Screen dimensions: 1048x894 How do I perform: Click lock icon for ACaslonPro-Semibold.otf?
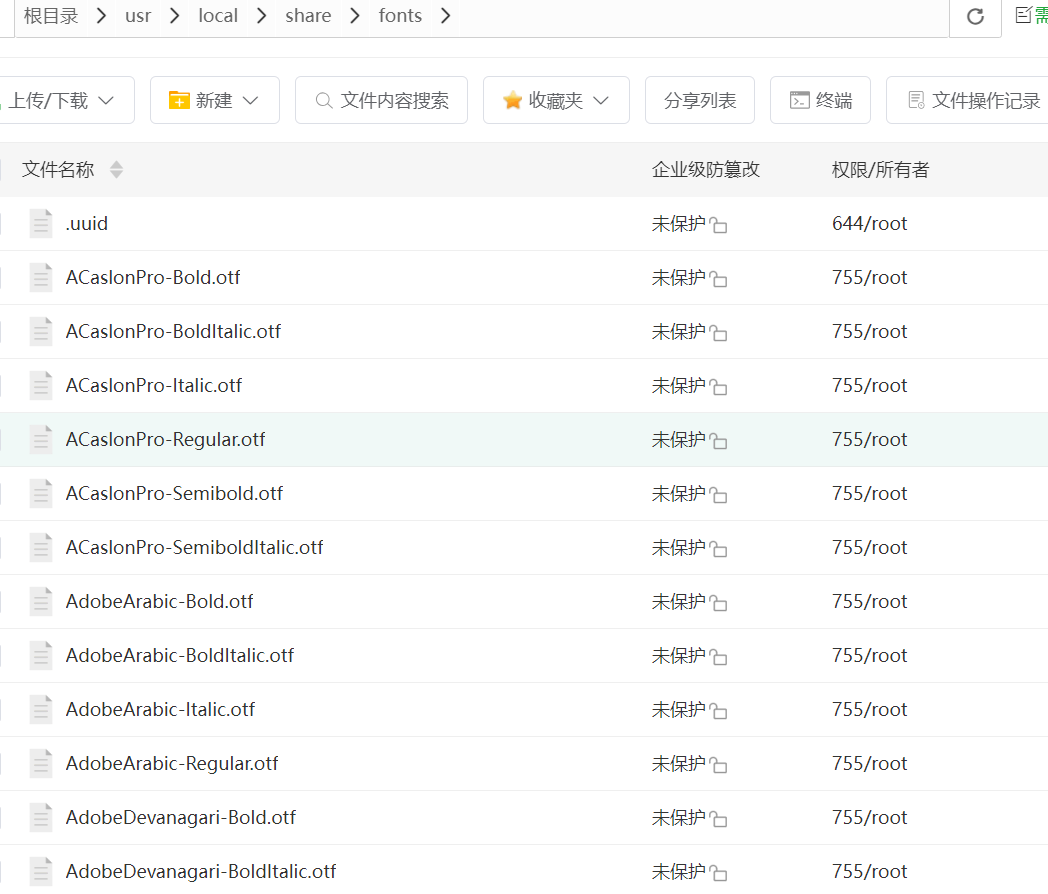coord(718,495)
